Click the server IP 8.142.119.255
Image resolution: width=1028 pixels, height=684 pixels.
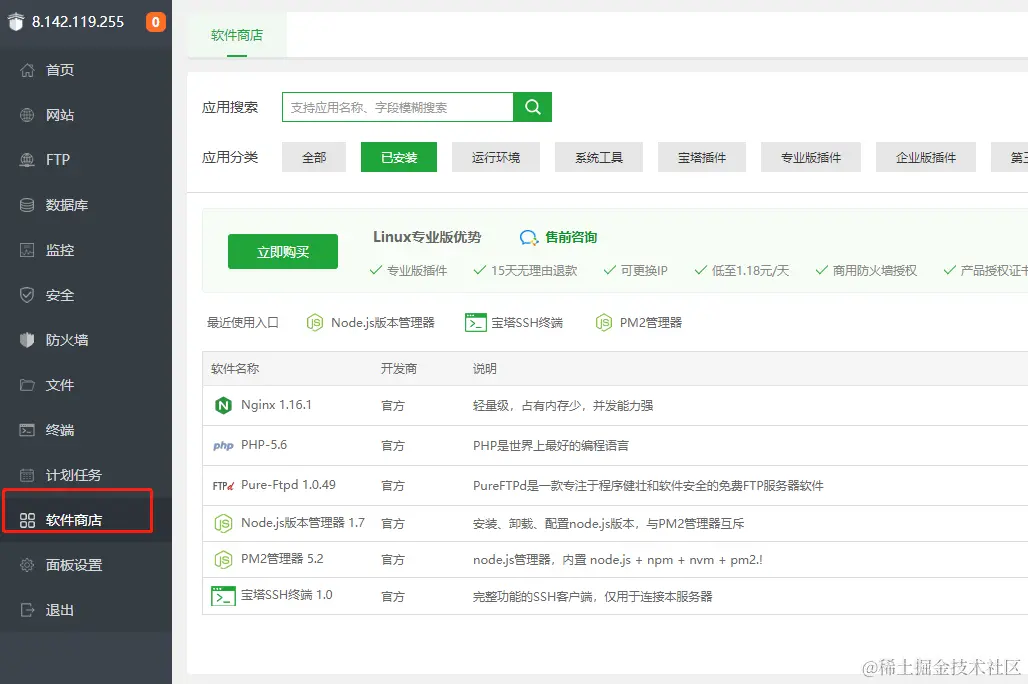(x=78, y=22)
